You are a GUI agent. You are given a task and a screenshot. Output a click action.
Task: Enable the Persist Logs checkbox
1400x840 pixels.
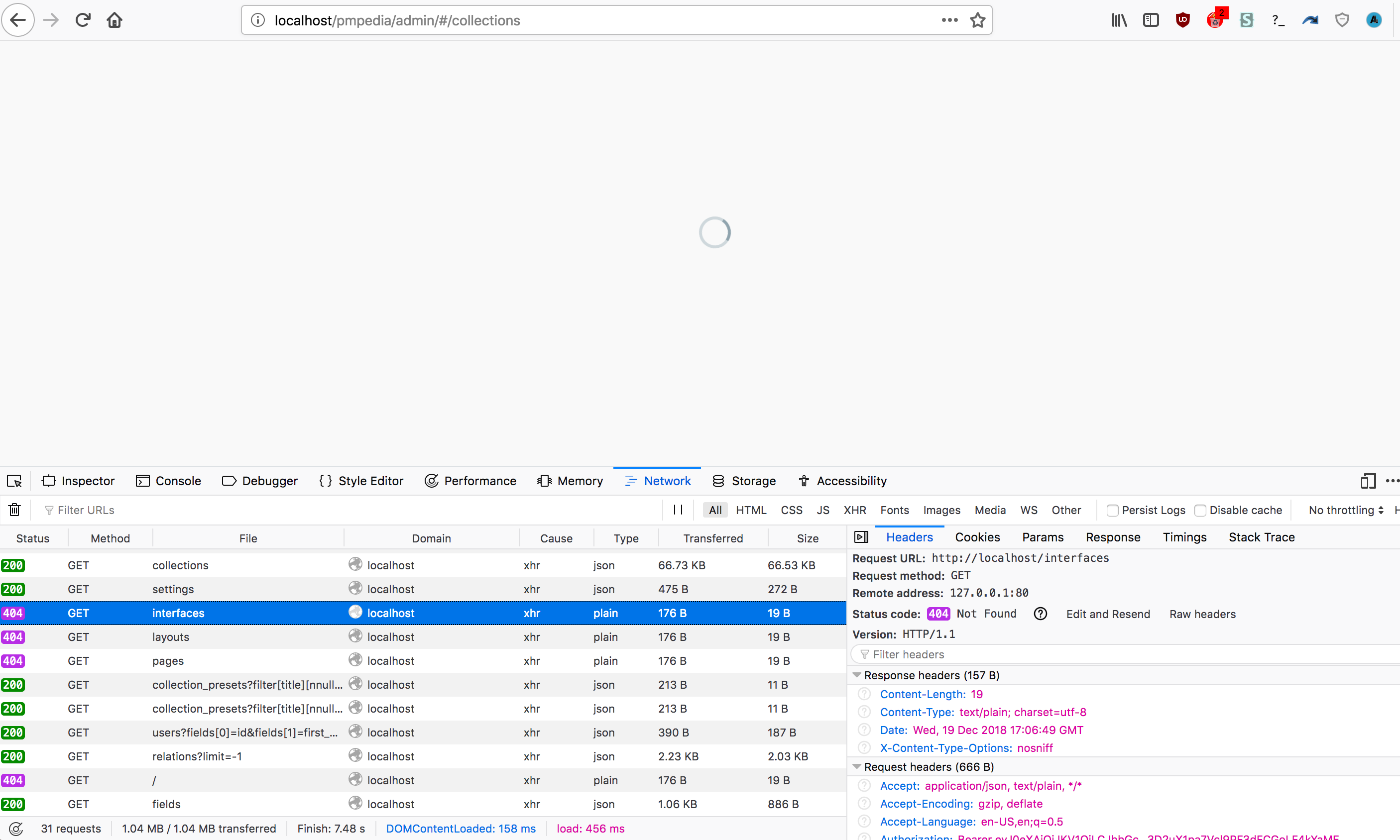pyautogui.click(x=1113, y=510)
